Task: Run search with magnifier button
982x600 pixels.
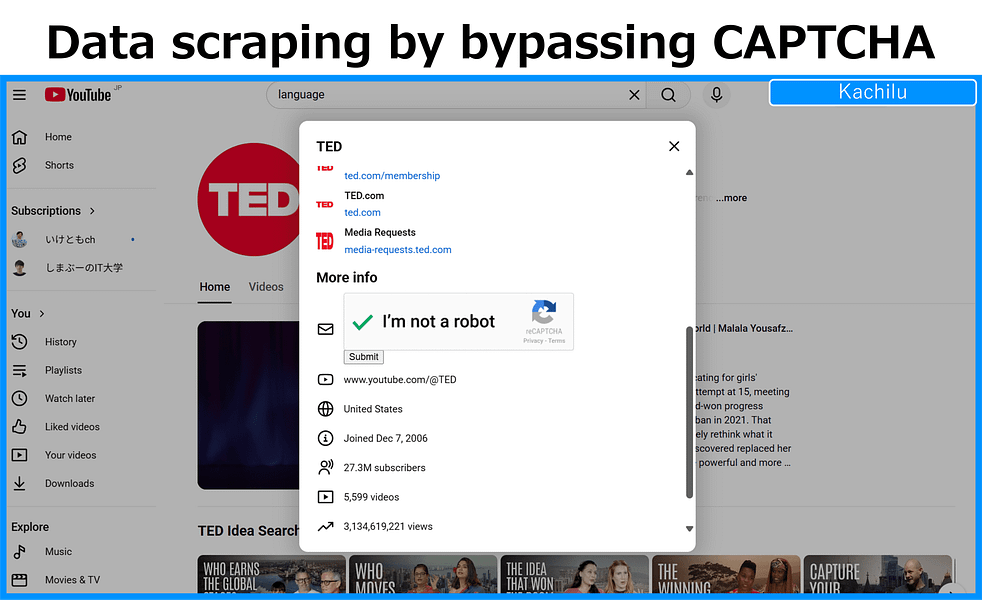Action: coord(668,95)
